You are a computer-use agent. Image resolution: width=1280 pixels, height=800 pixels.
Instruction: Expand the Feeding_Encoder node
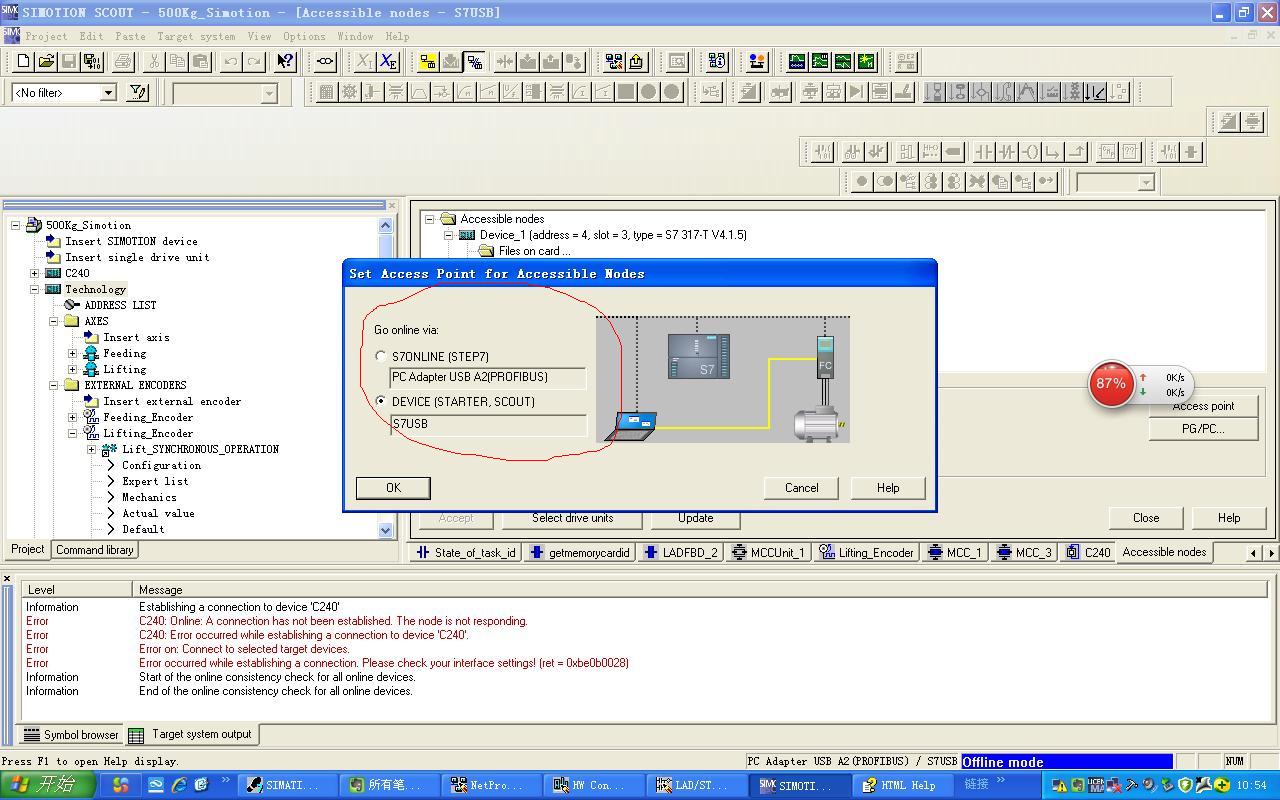tap(73, 417)
